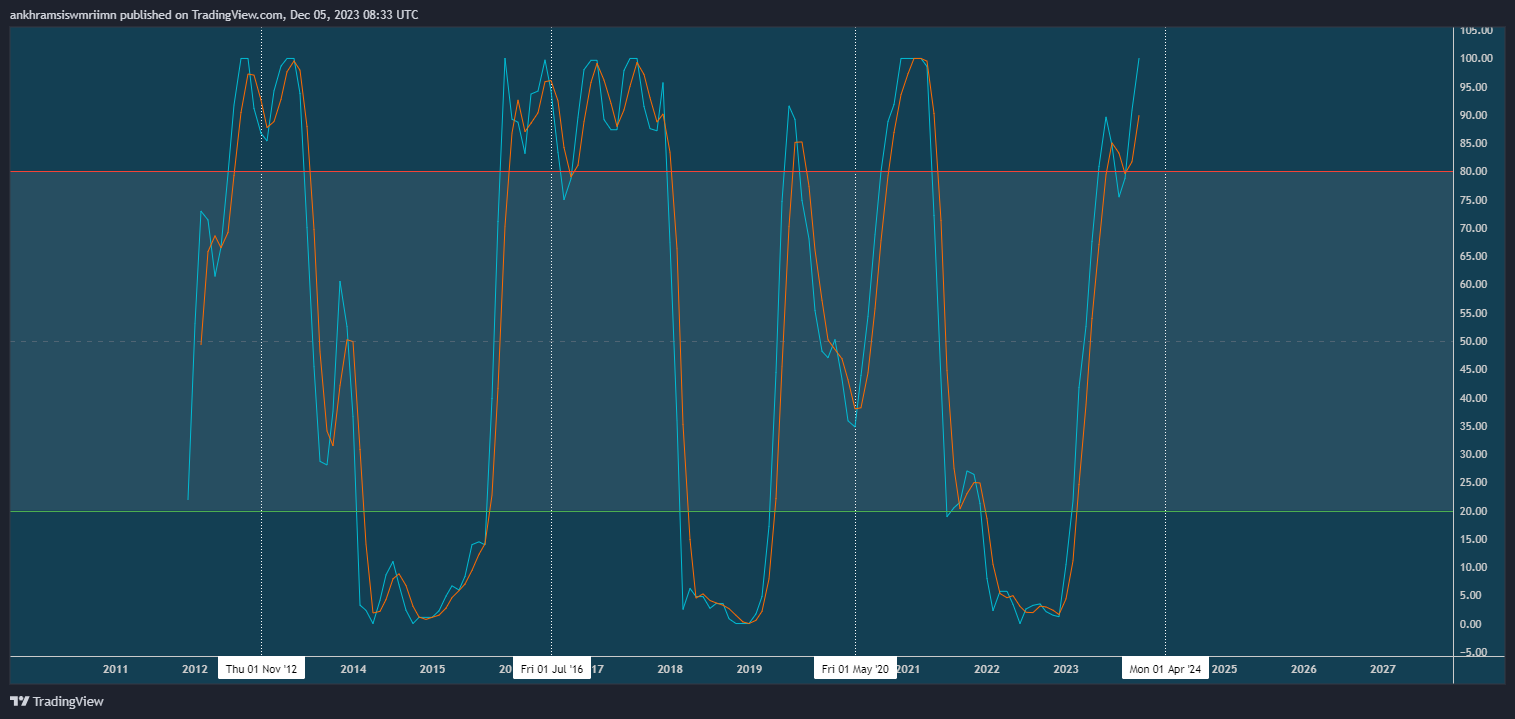
Task: Click the 2015 label on the time axis
Action: click(432, 669)
